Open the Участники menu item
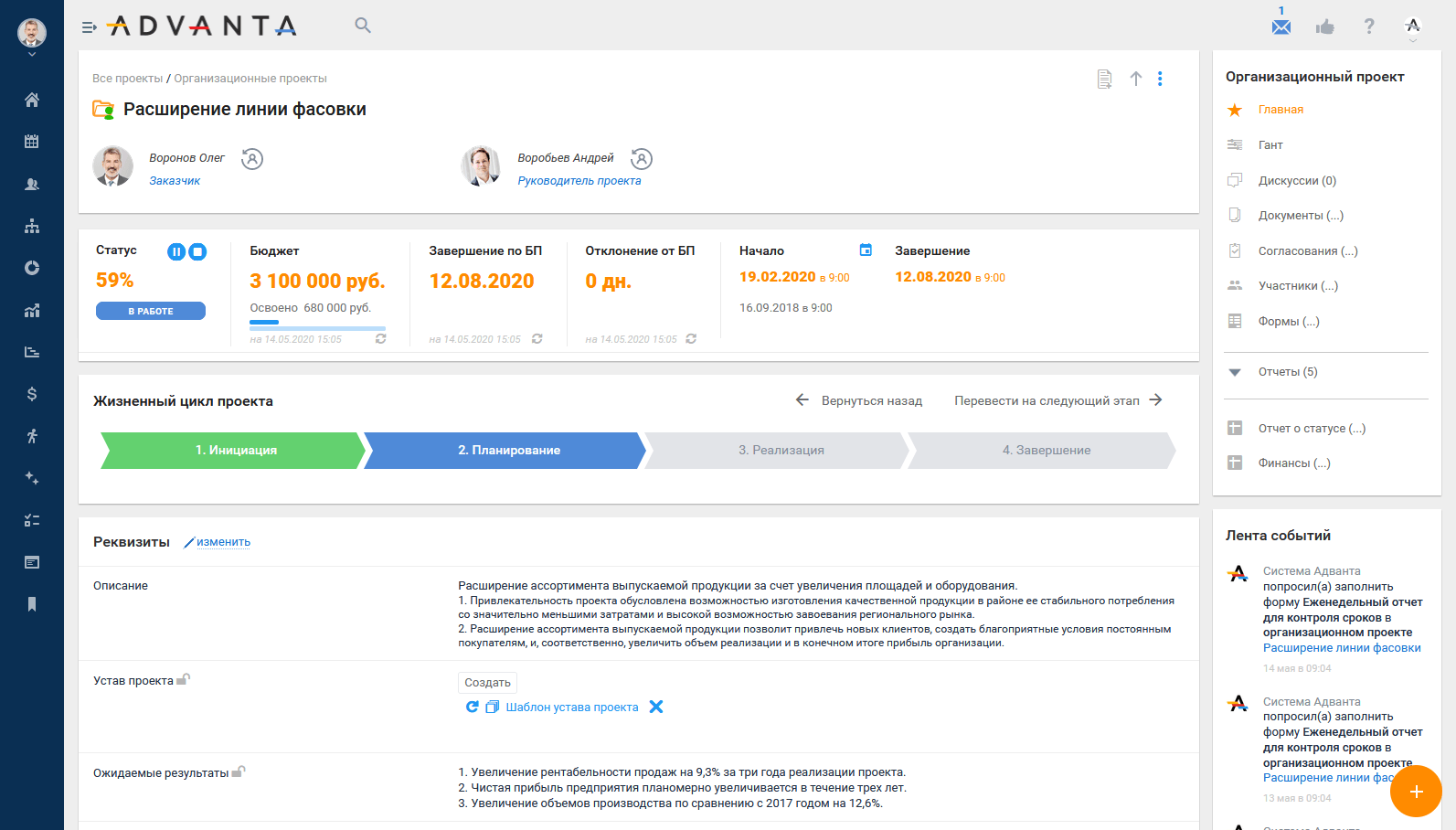1456x830 pixels. tap(1297, 286)
